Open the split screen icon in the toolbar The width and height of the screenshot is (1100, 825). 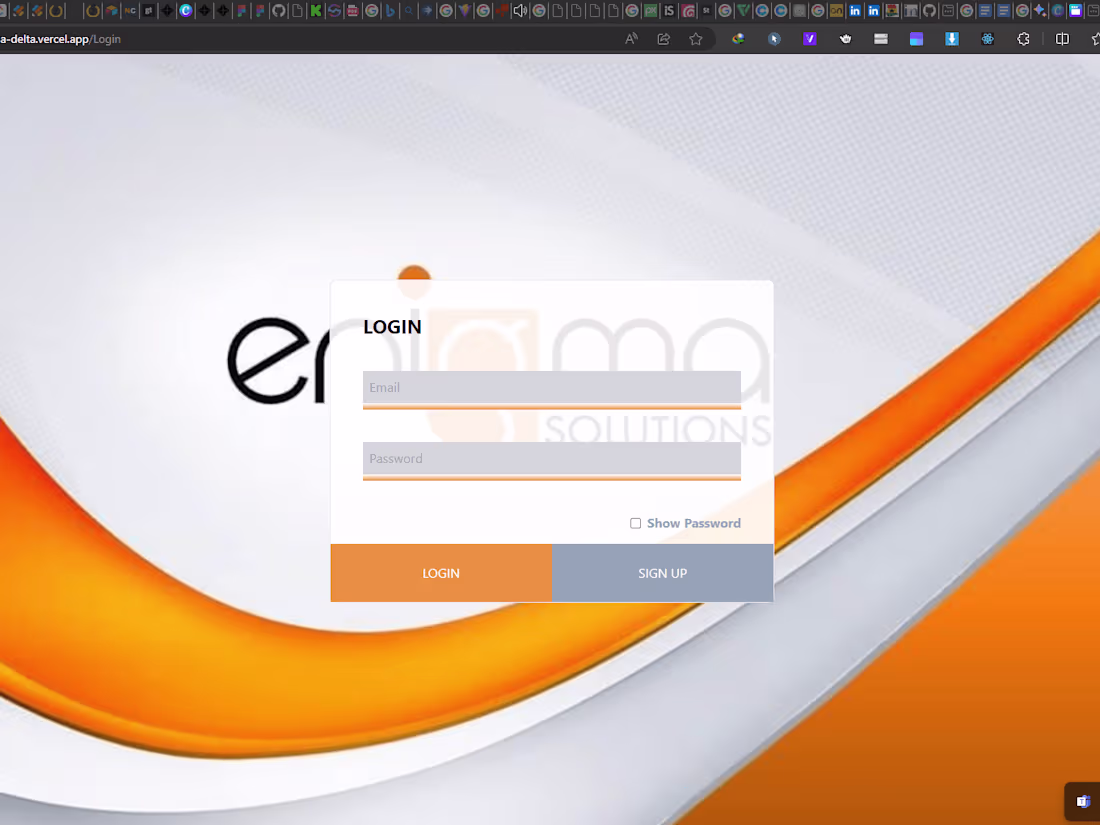(x=1061, y=38)
